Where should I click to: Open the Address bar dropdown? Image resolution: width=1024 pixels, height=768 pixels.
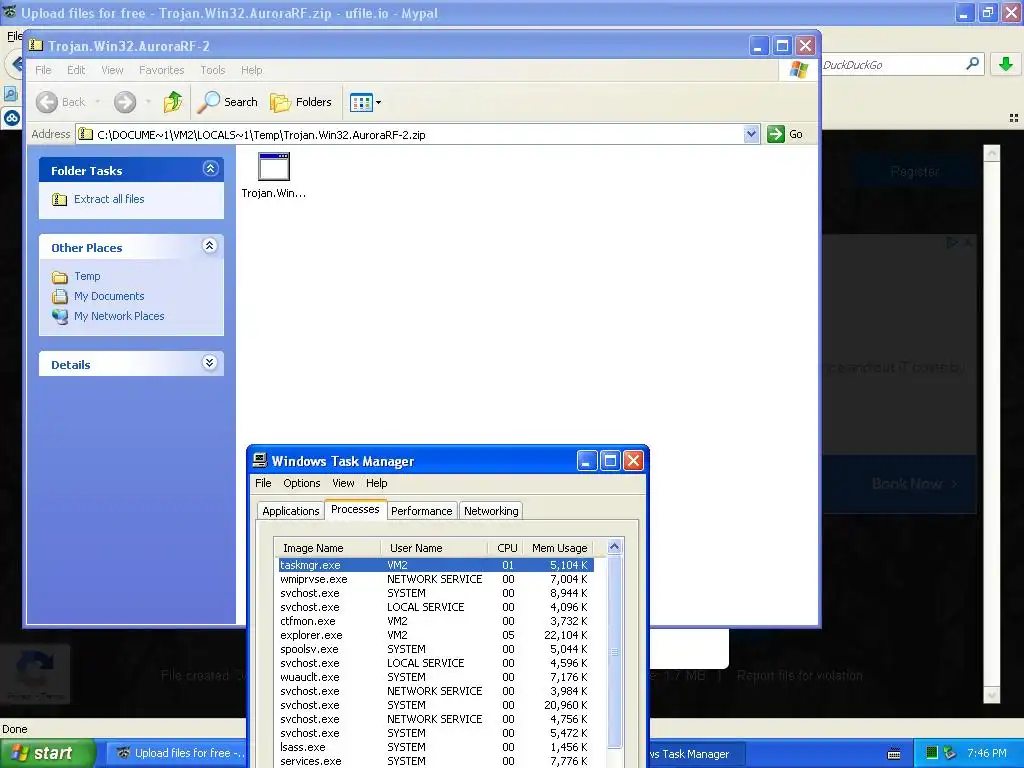751,134
